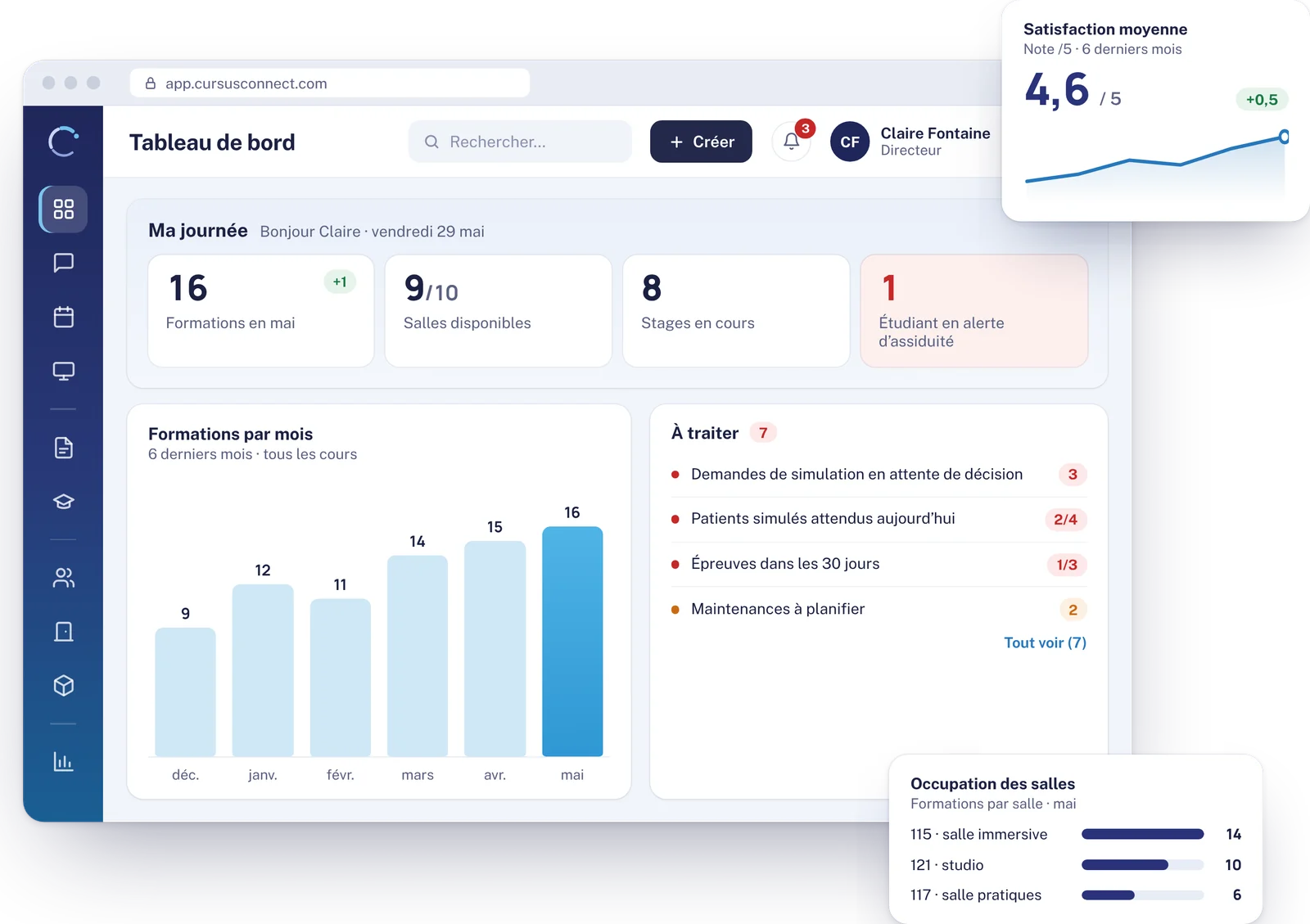This screenshot has height=924, width=1310.
Task: Click the mars bar in chart
Action: 418,656
